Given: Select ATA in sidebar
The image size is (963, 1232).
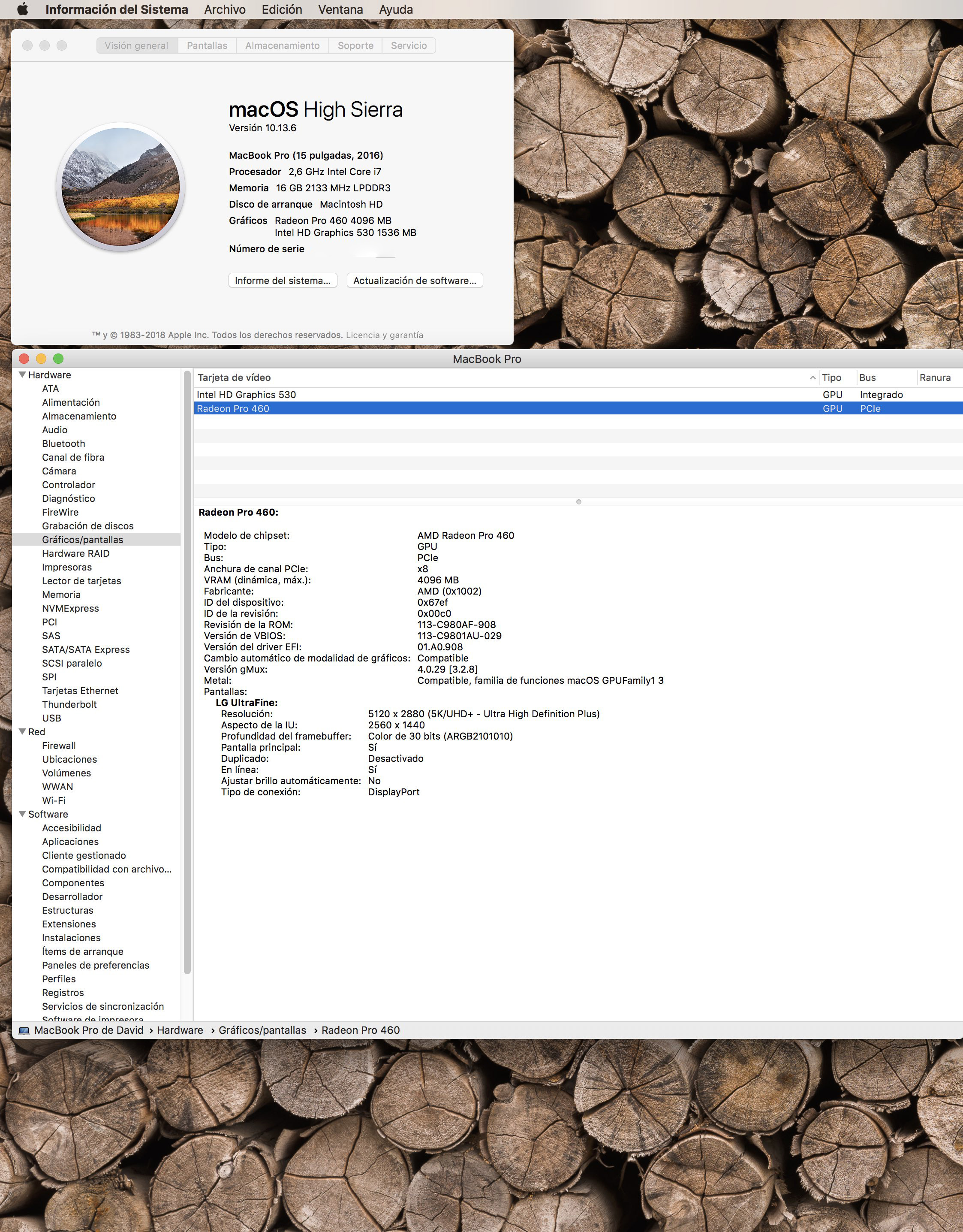Looking at the screenshot, I should point(50,389).
